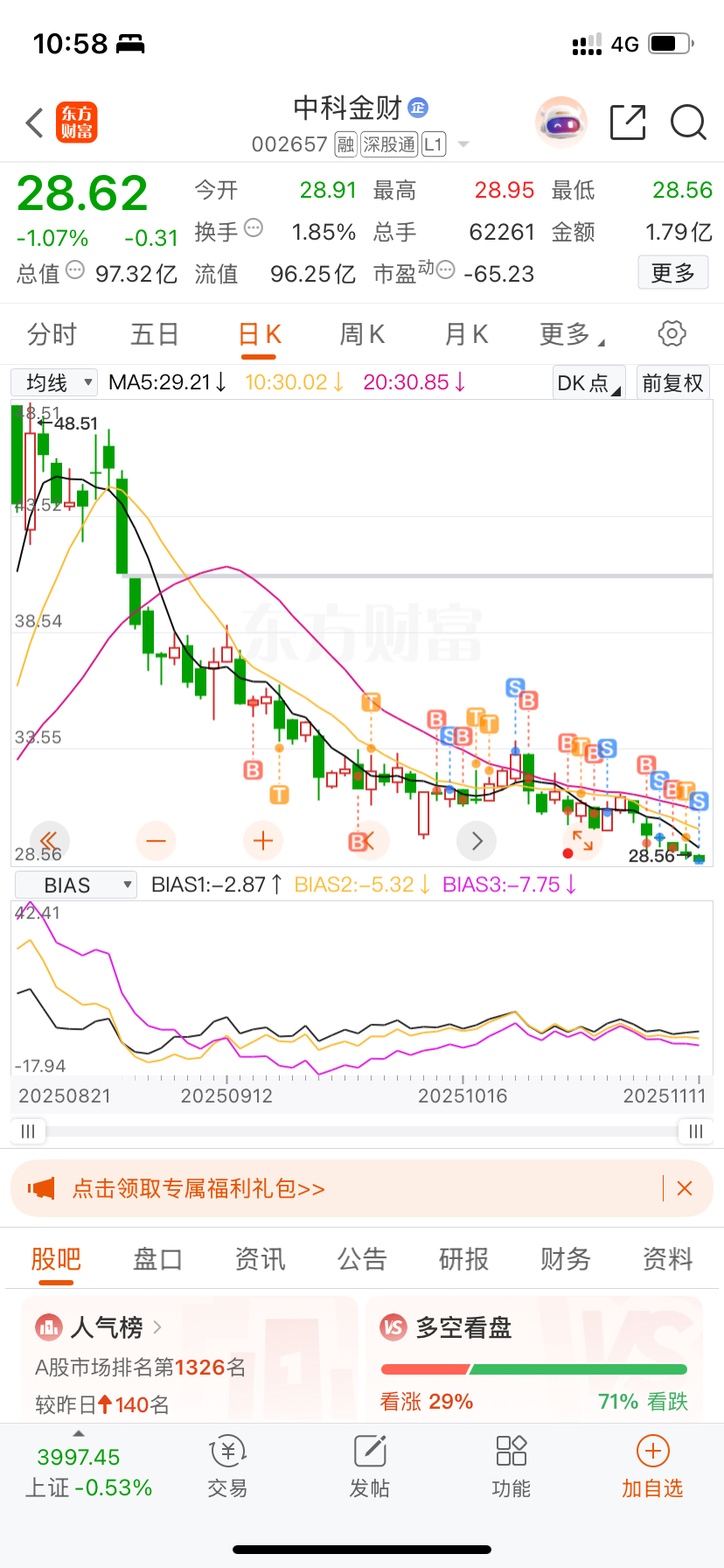Open the 盘口 tab

157,1259
